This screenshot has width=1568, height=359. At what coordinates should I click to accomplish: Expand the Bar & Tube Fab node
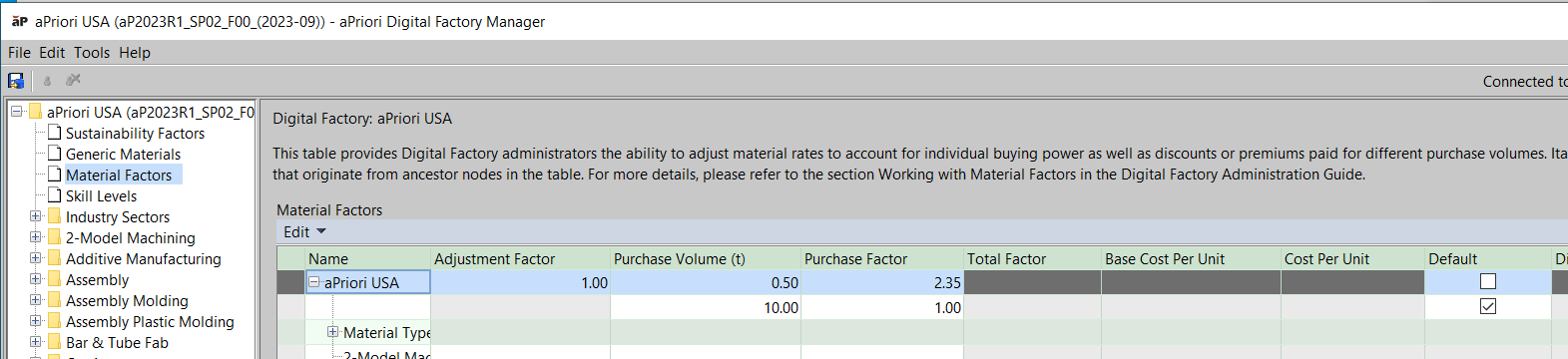(36, 342)
